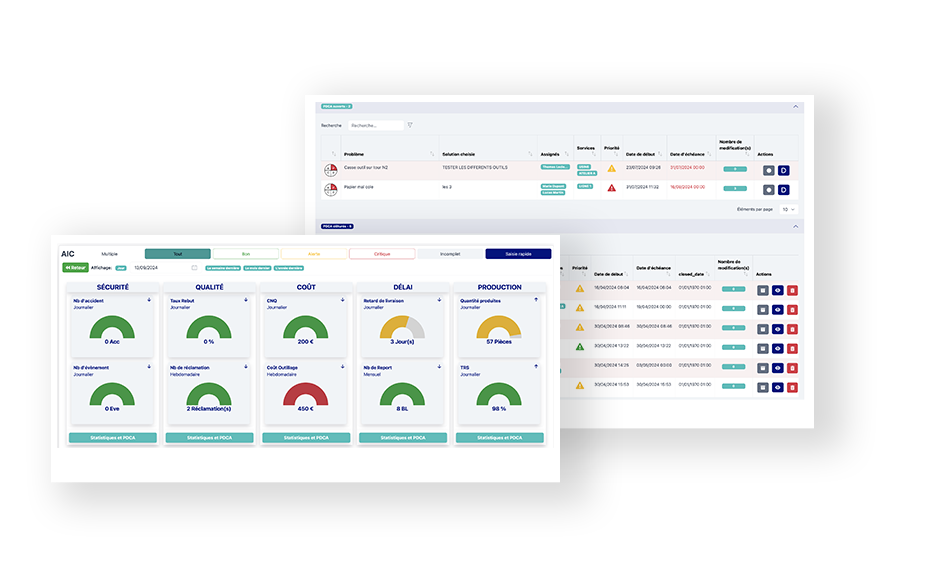Viewport: 937px width, 562px height.
Task: Click modification progress bar on Casse outil row
Action: pos(735,169)
